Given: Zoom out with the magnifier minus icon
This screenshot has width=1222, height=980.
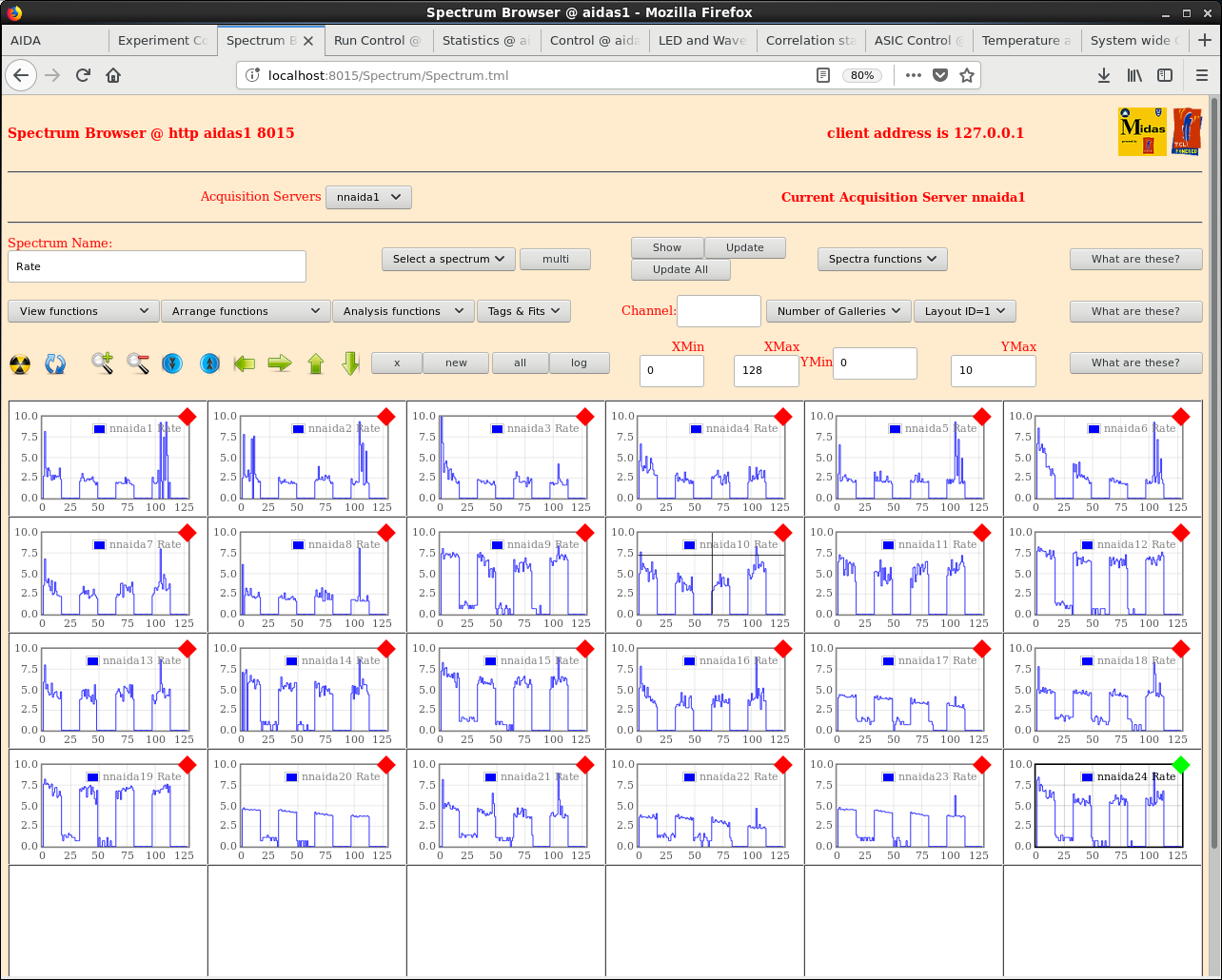Looking at the screenshot, I should click(138, 363).
